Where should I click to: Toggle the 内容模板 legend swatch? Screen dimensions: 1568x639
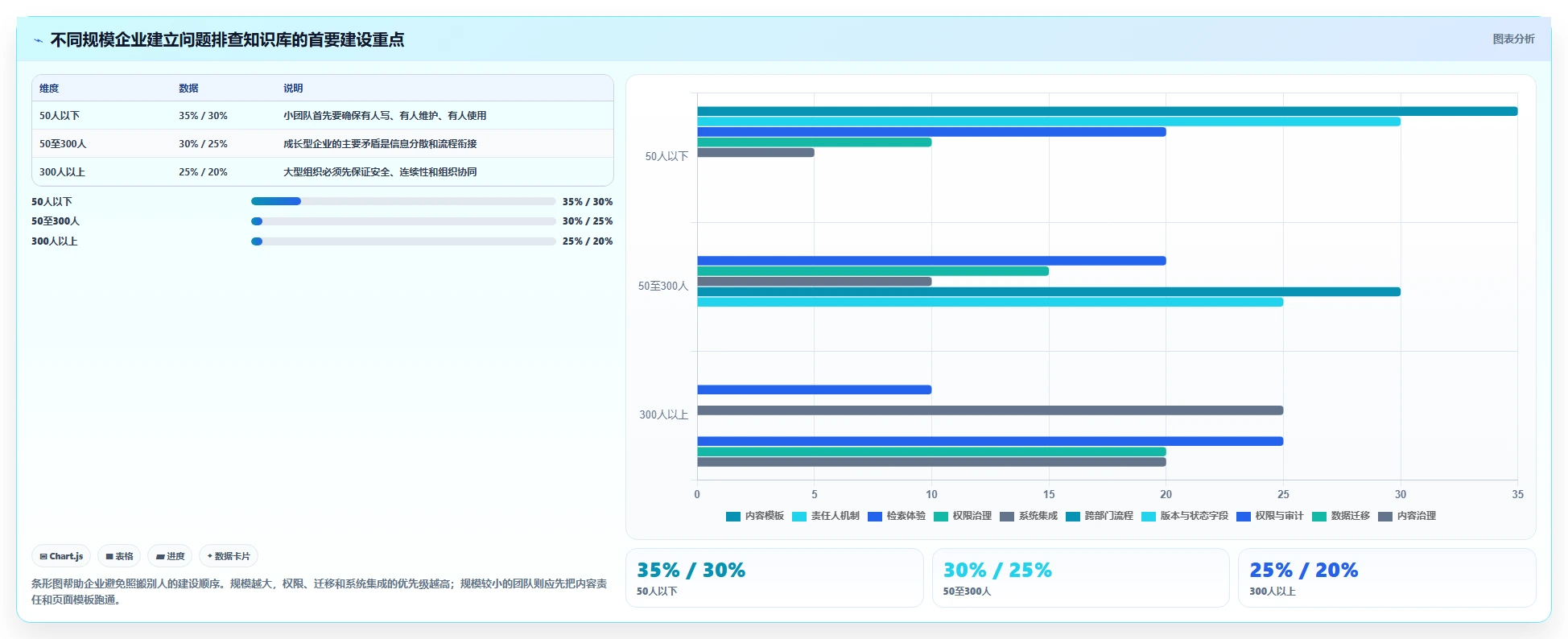(x=733, y=516)
